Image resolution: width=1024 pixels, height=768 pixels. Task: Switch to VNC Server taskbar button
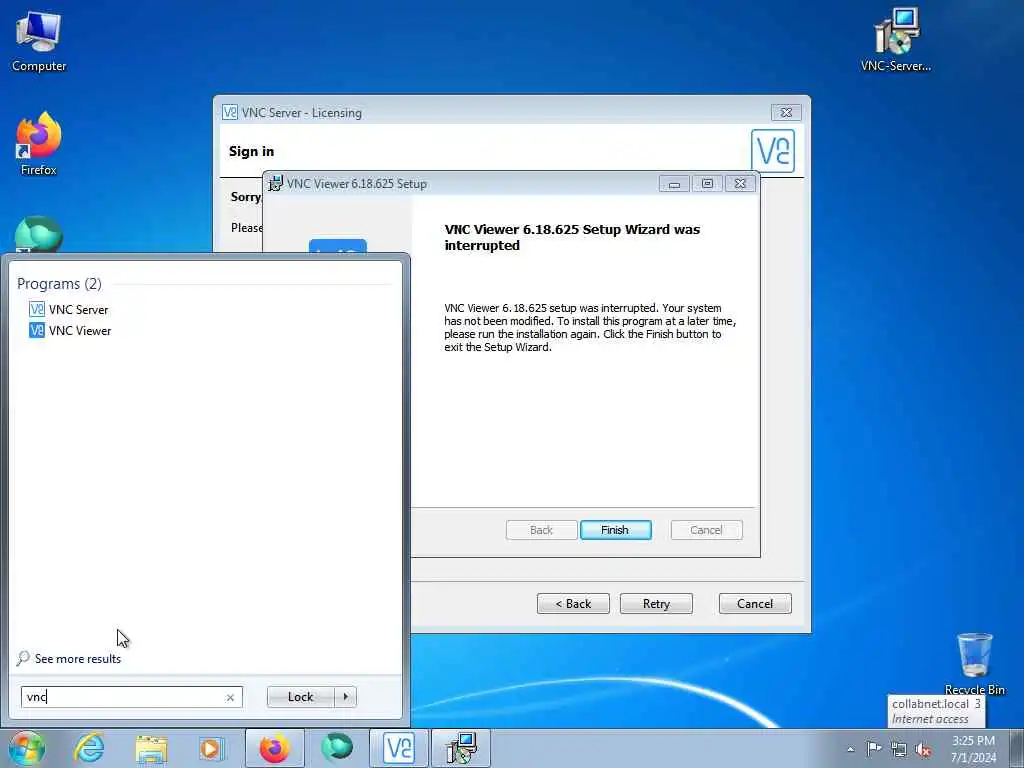click(x=399, y=748)
